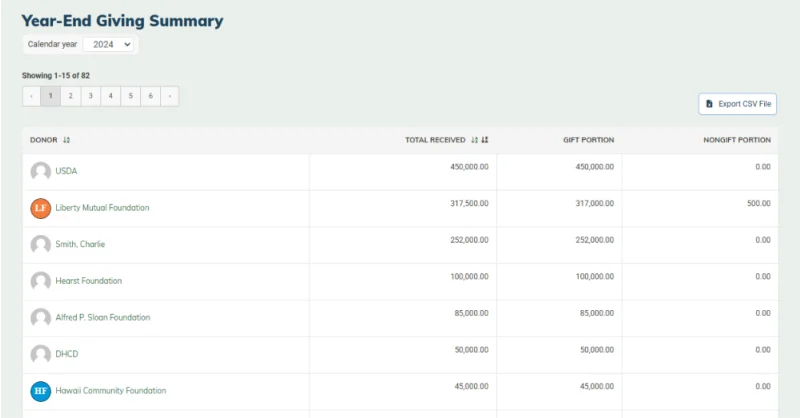This screenshot has width=800, height=418.
Task: Click USDA donor avatar icon
Action: point(40,171)
